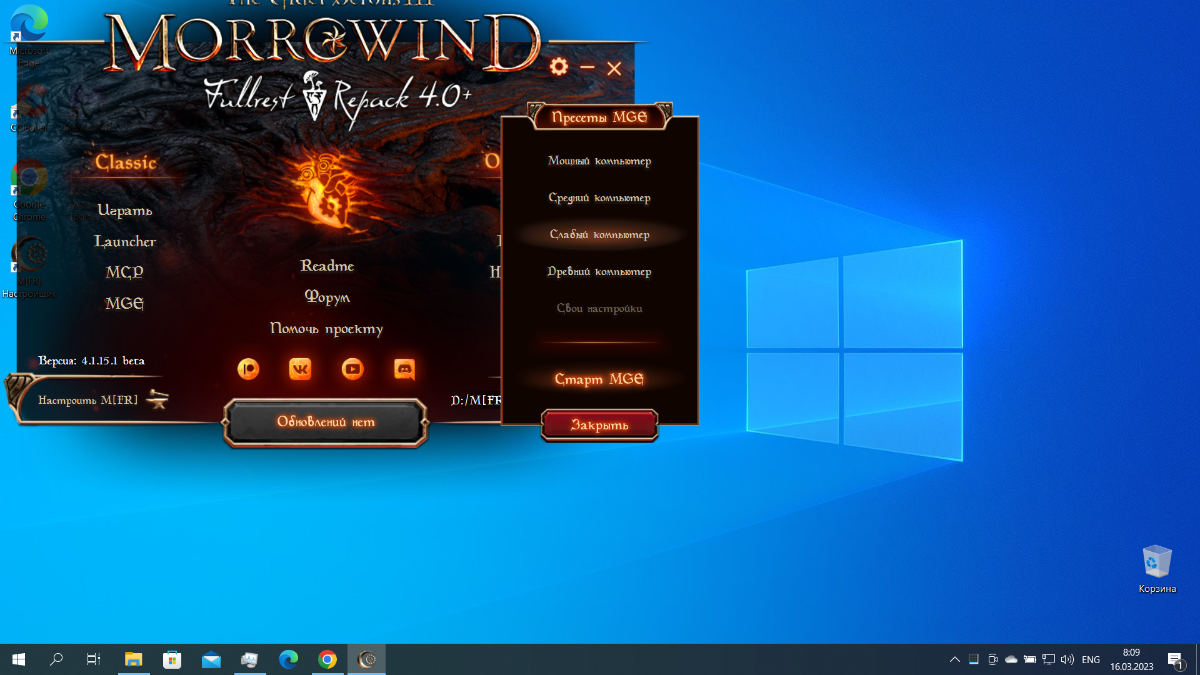Screen dimensions: 1200x675
Task: Click the OneDrive cloud tray icon
Action: tap(1011, 660)
